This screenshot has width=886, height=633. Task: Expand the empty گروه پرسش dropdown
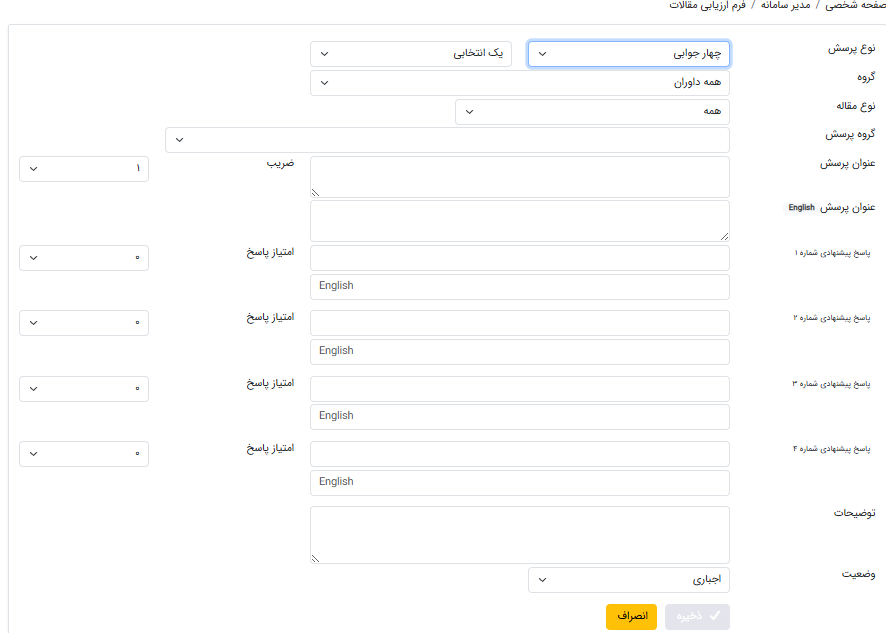pyautogui.click(x=447, y=140)
